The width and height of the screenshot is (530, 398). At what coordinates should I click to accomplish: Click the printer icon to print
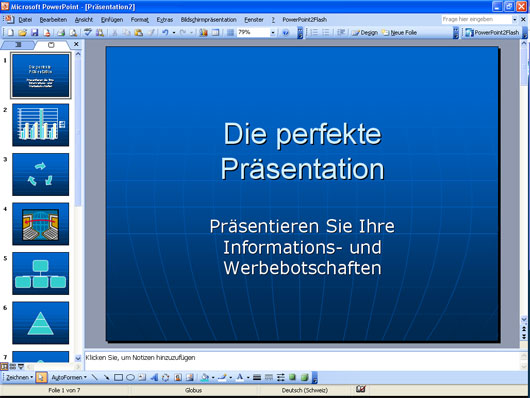pyautogui.click(x=61, y=33)
